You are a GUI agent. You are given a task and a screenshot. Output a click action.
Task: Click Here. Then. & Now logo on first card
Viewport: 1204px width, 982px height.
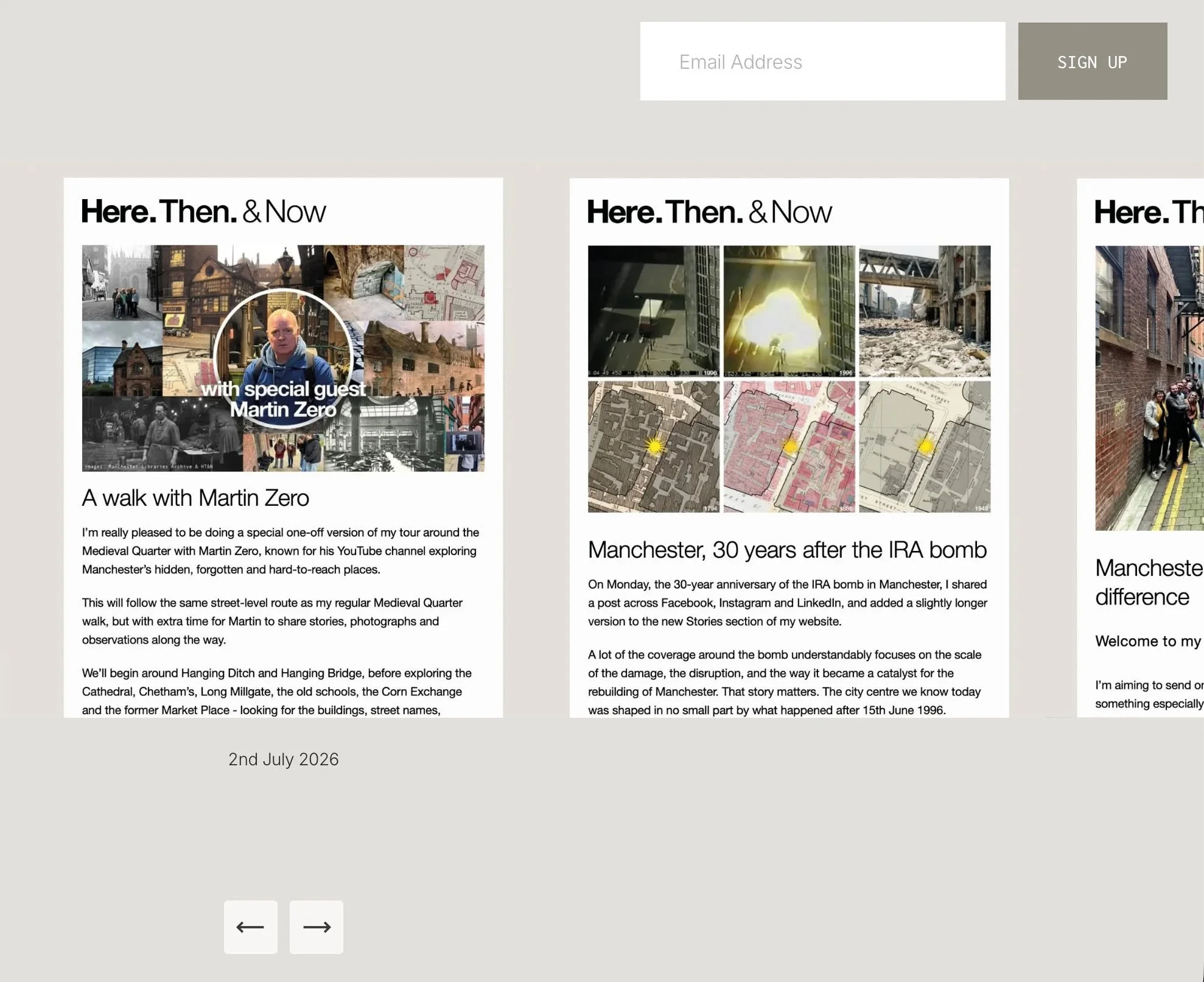point(204,211)
